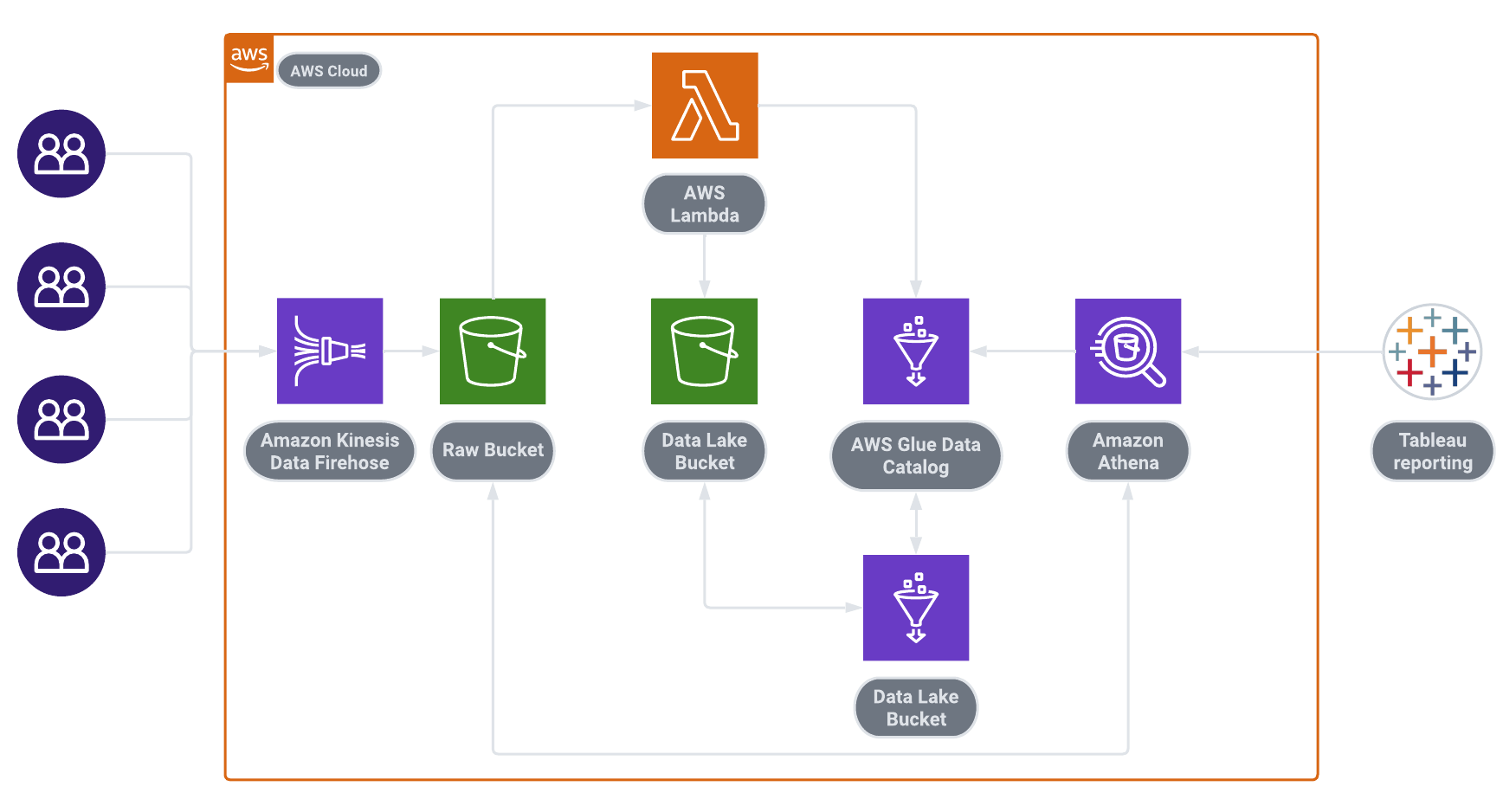
Task: Click the Amazon Athena icon
Action: pyautogui.click(x=1128, y=351)
